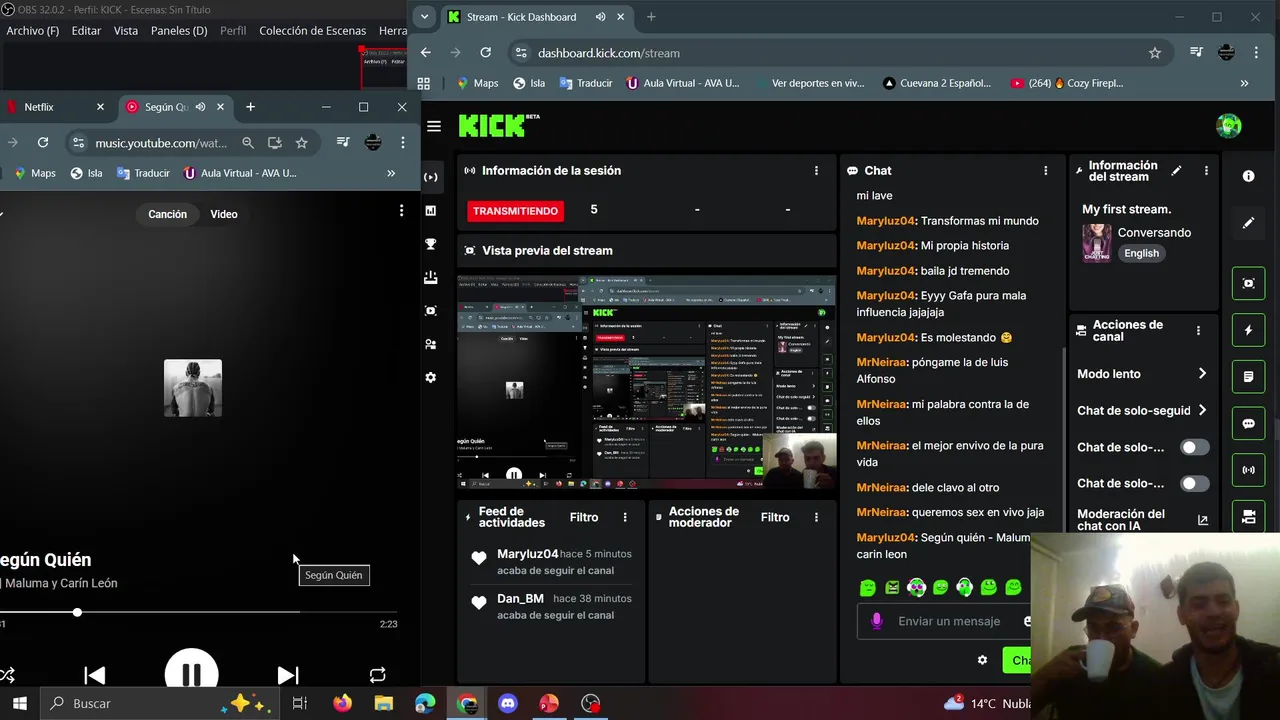Edit Información del stream with pencil icon
The image size is (1280, 720).
click(1176, 171)
